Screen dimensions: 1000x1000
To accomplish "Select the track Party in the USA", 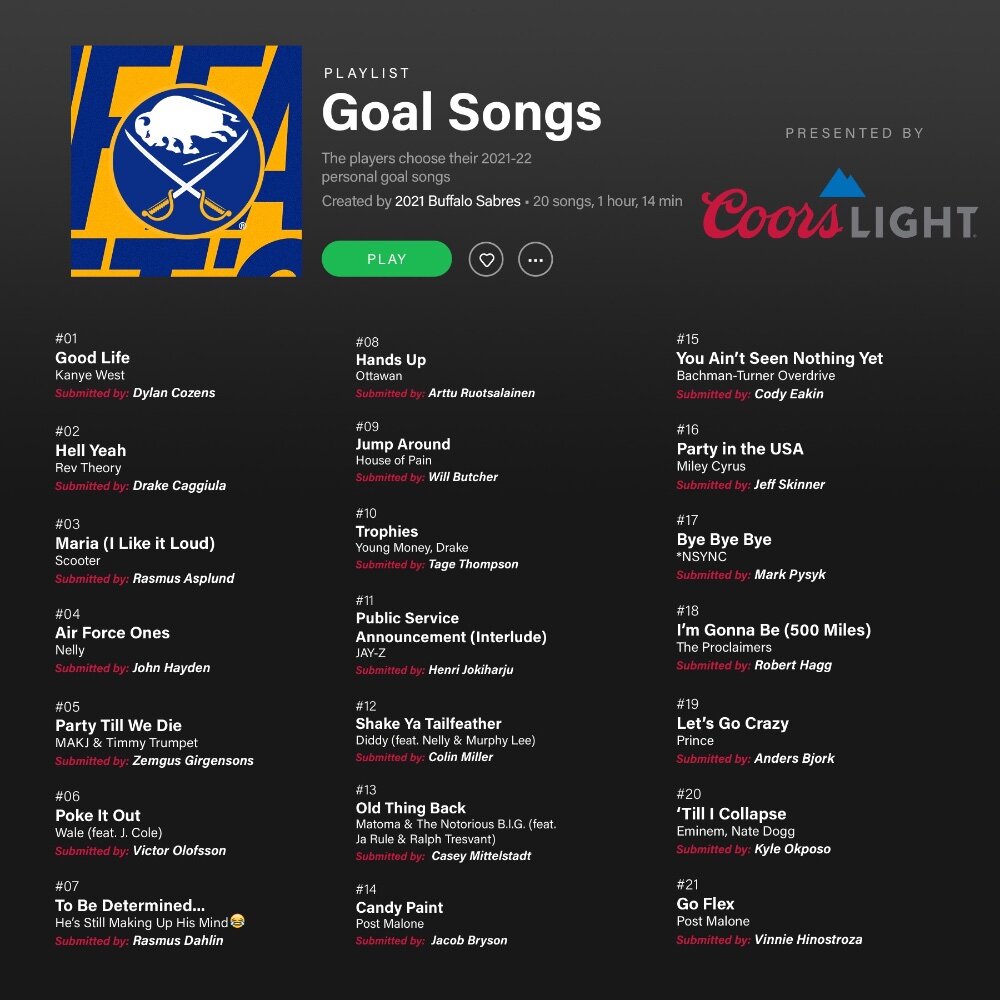I will (740, 449).
